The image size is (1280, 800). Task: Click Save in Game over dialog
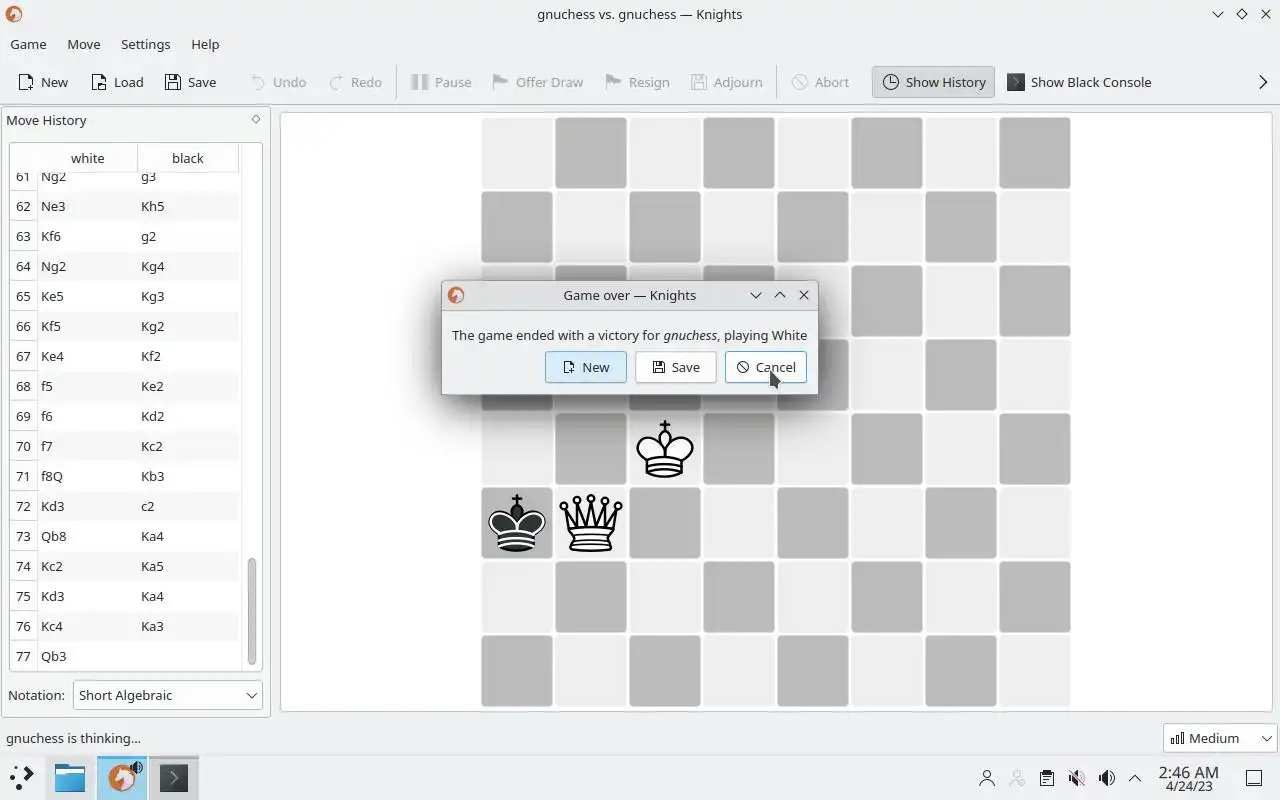point(675,367)
